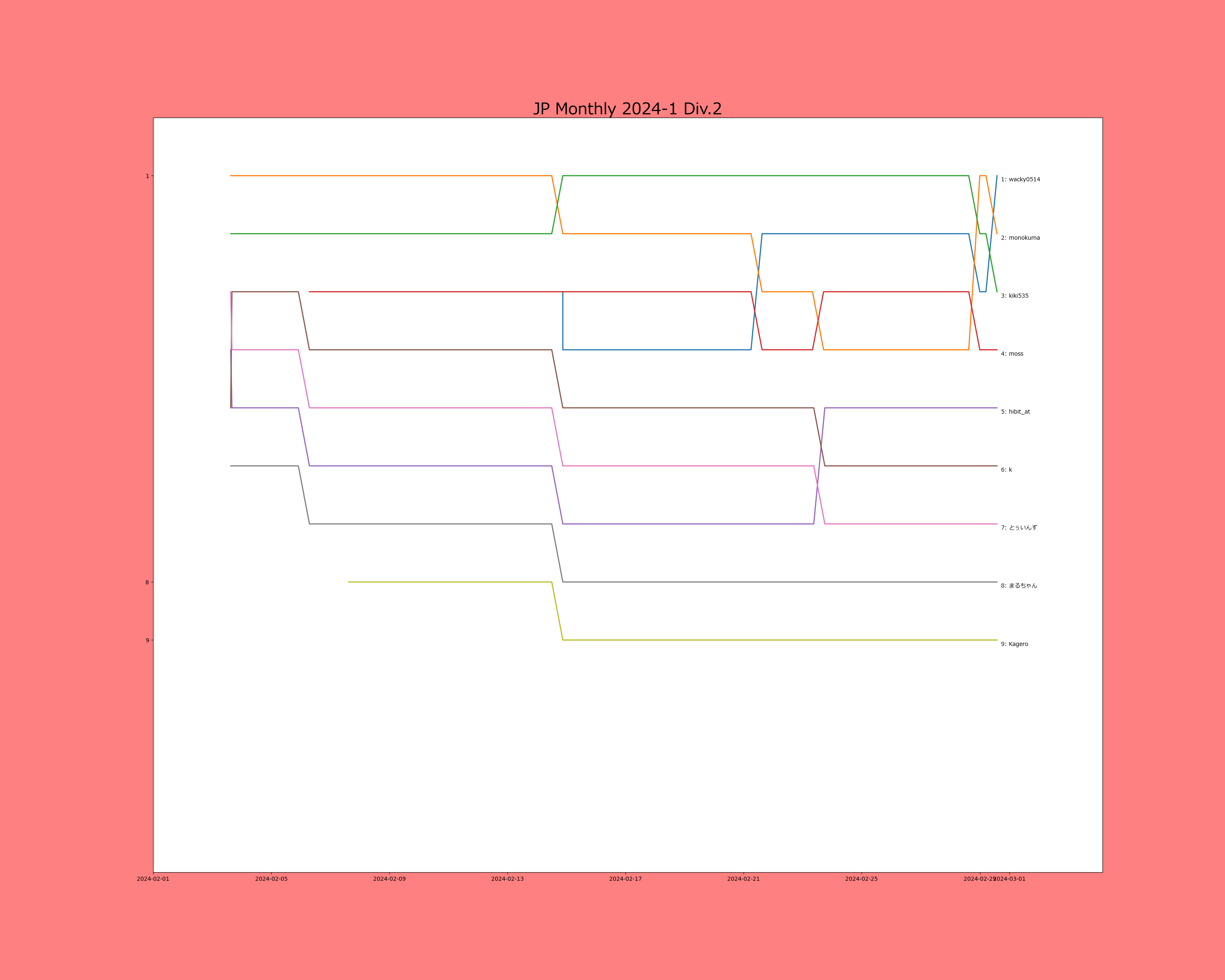Click the '1: wacky0514' rank label
This screenshot has height=980, width=1225.
pyautogui.click(x=1020, y=180)
